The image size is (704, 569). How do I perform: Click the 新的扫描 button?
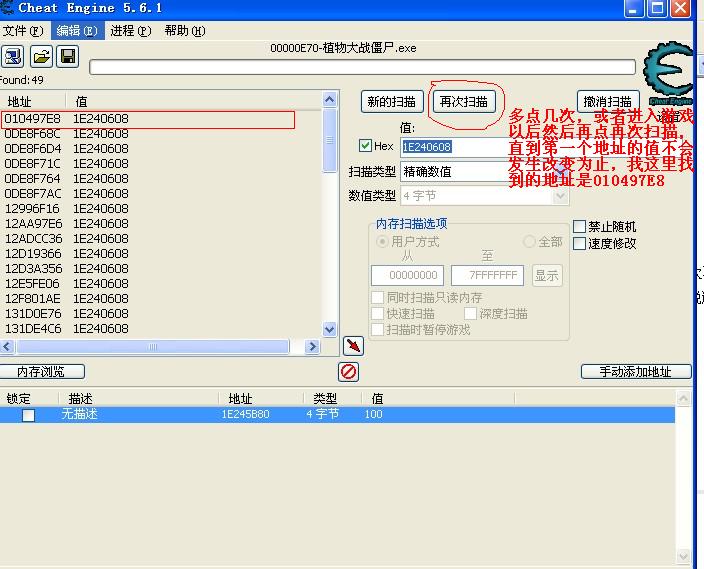coord(392,101)
